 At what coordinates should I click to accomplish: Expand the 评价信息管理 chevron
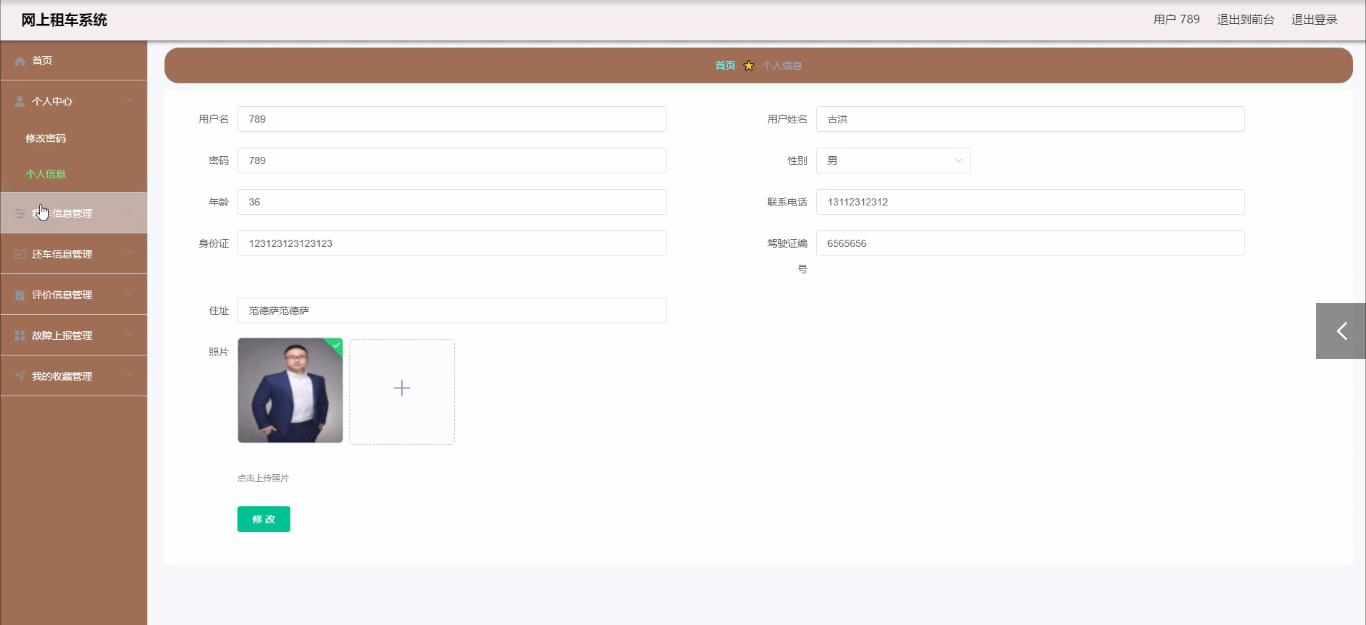[x=129, y=294]
